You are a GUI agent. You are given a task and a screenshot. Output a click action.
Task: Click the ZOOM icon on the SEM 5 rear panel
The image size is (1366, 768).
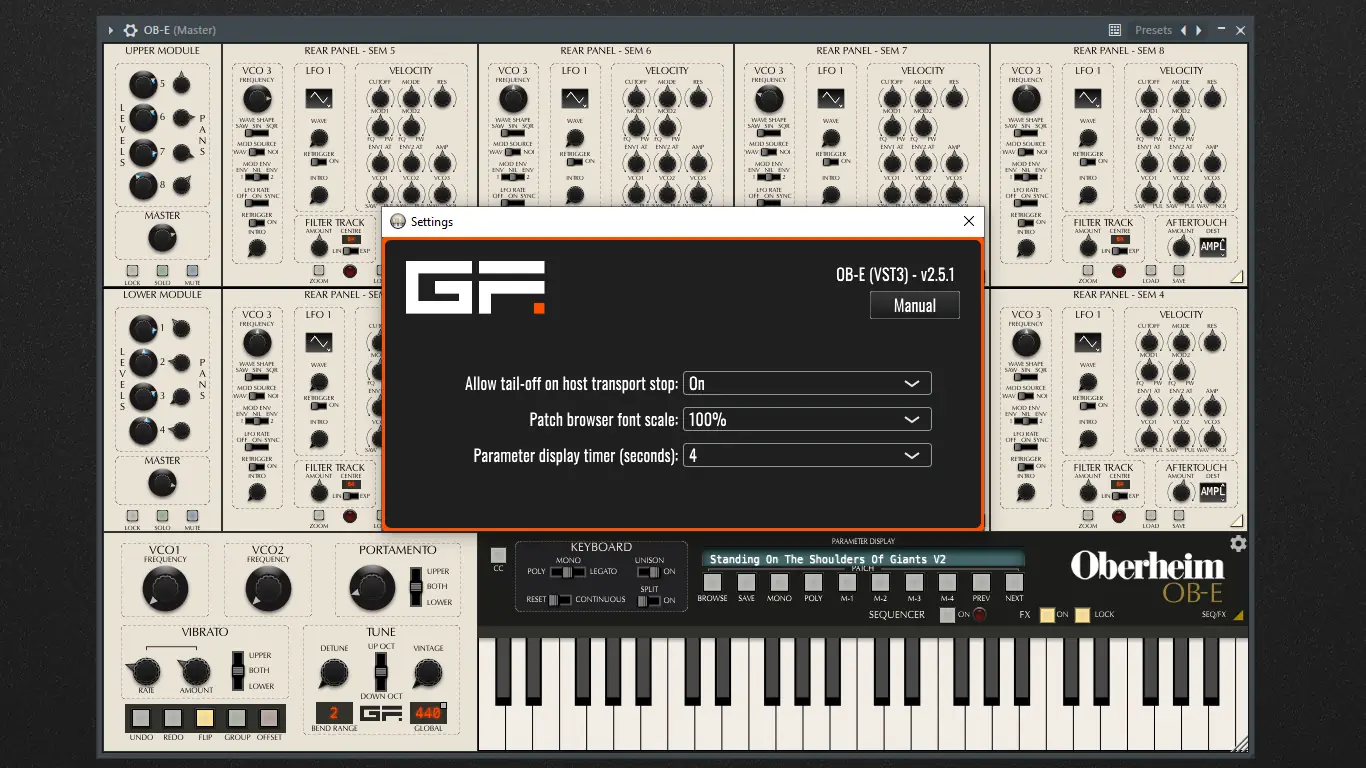pyautogui.click(x=319, y=270)
